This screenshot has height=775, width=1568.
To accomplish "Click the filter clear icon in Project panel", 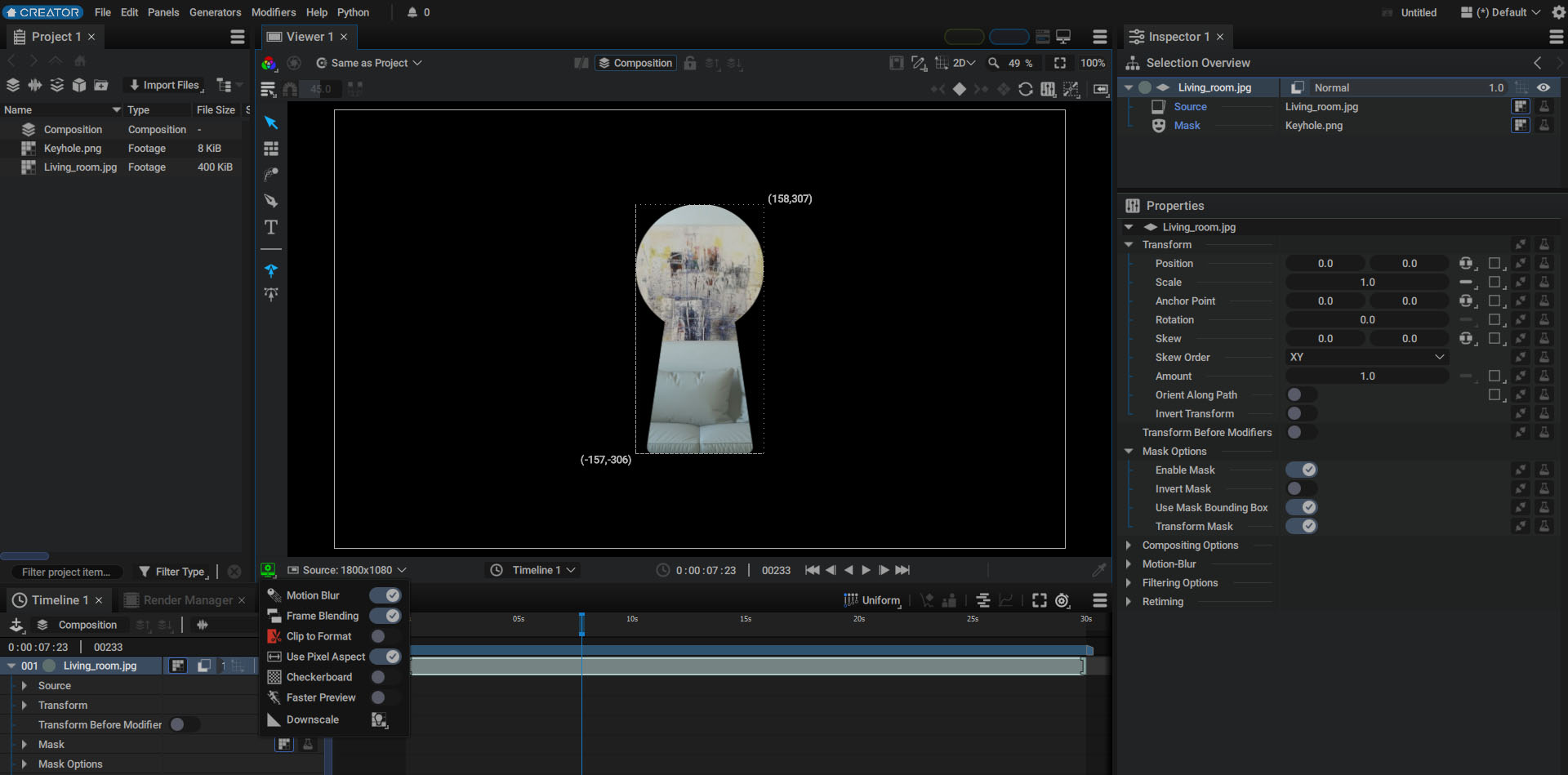I will tap(234, 572).
